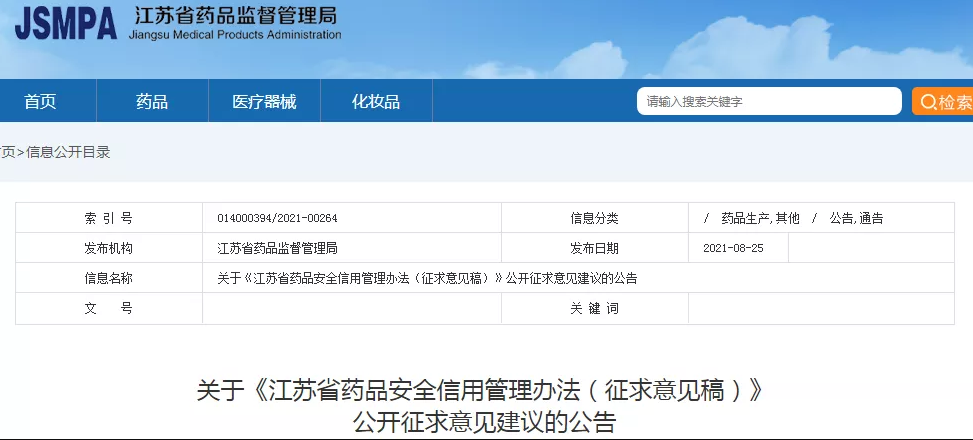This screenshot has height=440, width=973.
Task: Open the 药品 navigation item
Action: point(152,101)
